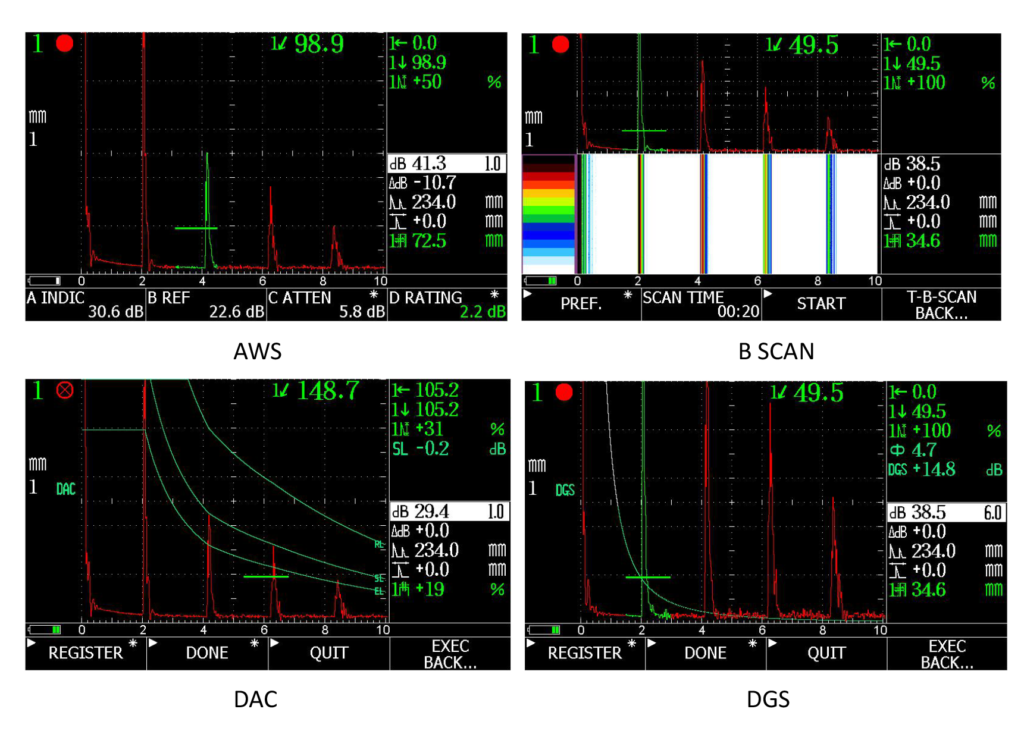1024x731 pixels.
Task: Expand the DONE option in DGS screen
Action: click(x=705, y=653)
